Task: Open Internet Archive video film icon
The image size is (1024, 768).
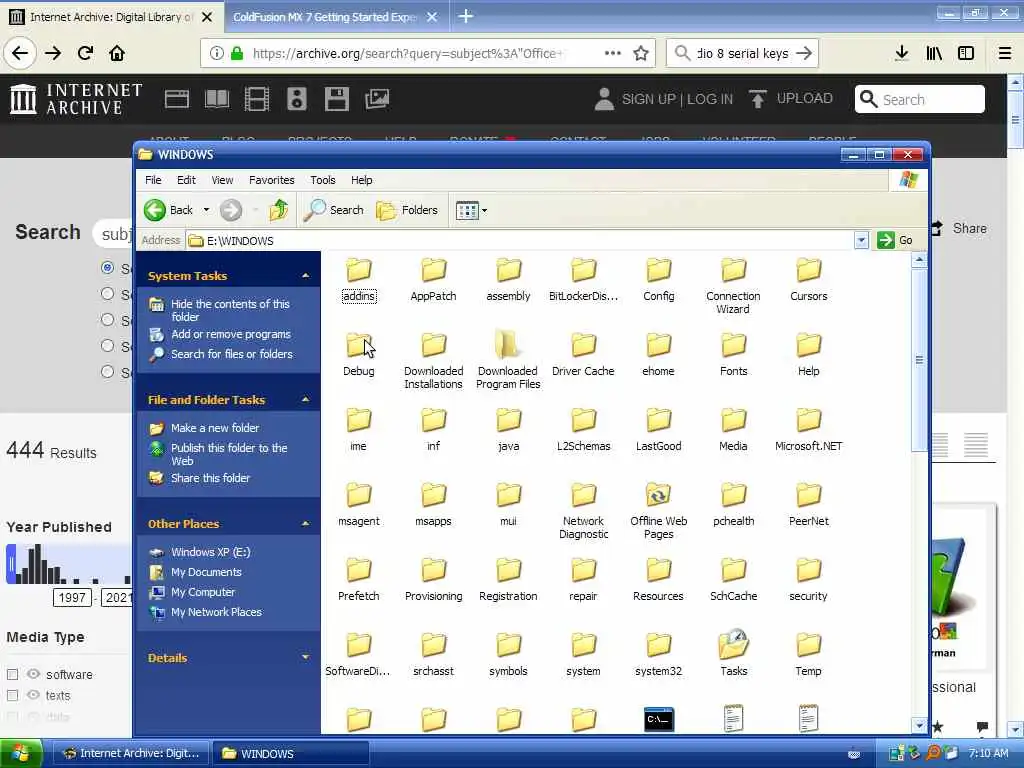Action: click(257, 99)
